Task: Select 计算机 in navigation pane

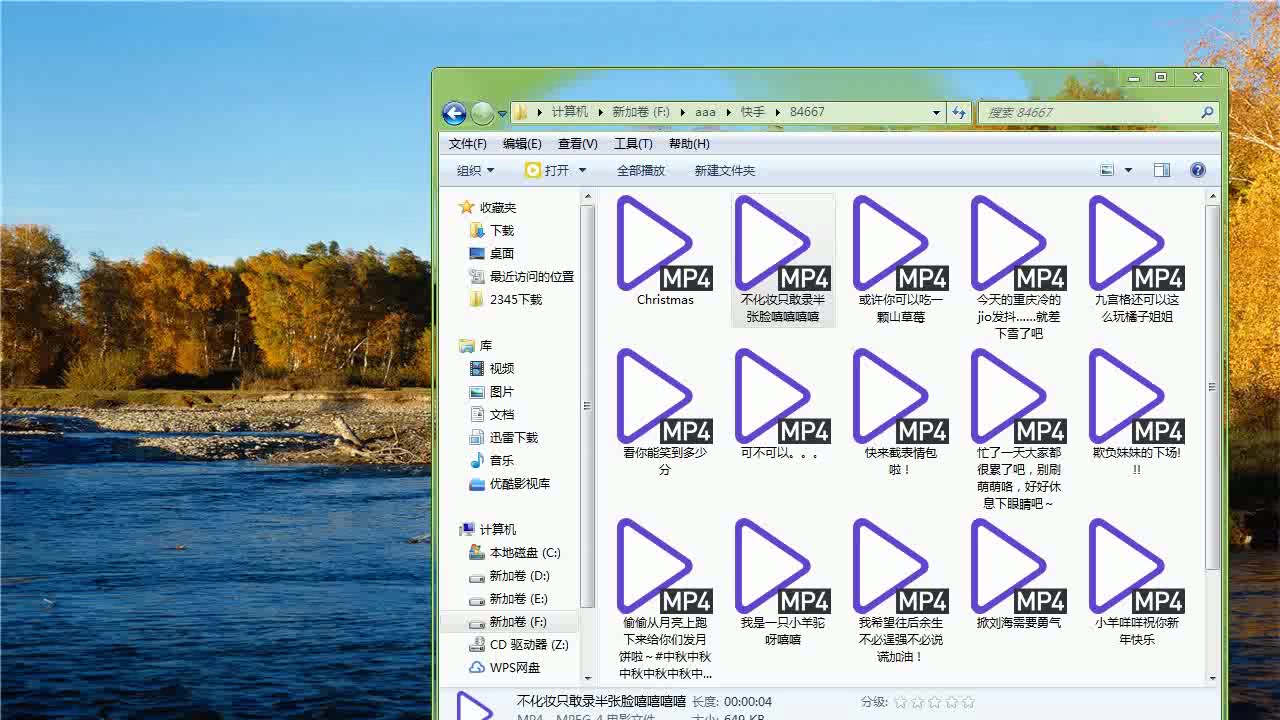Action: tap(488, 529)
